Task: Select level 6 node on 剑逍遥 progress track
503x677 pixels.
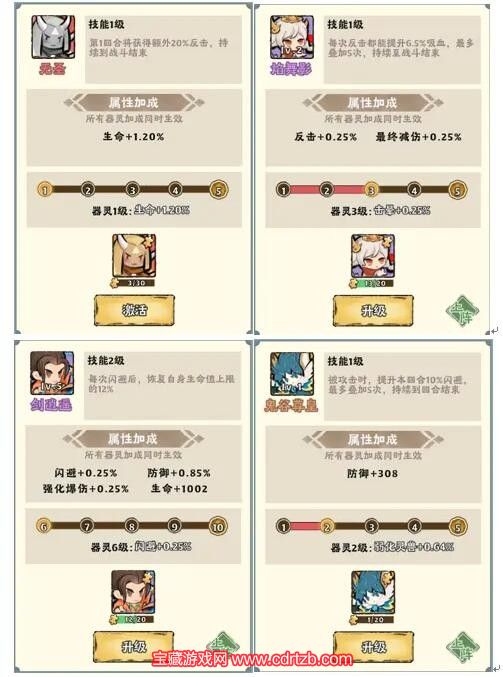Action: point(44,526)
